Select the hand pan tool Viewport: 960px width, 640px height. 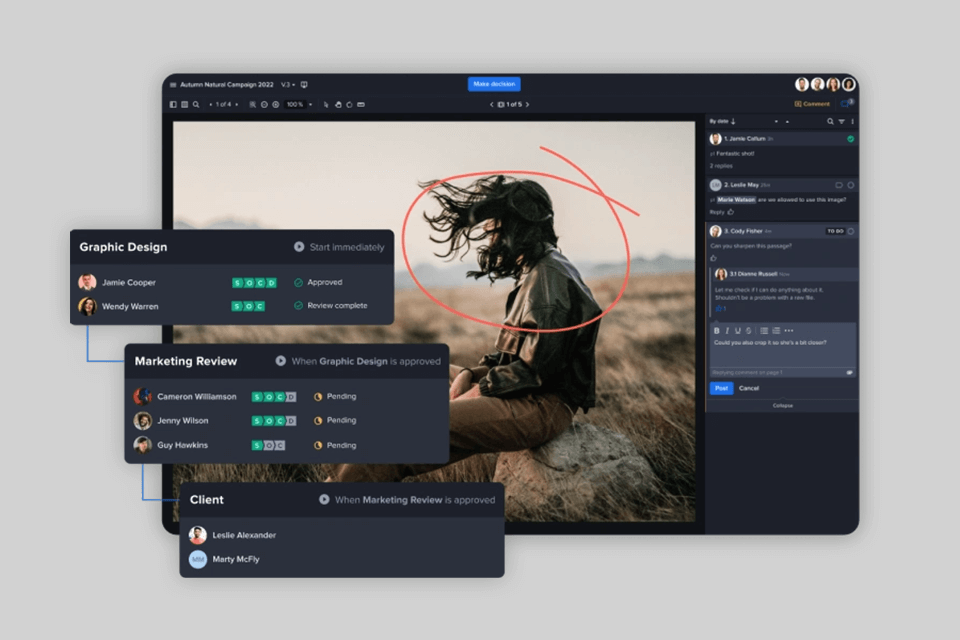(338, 104)
